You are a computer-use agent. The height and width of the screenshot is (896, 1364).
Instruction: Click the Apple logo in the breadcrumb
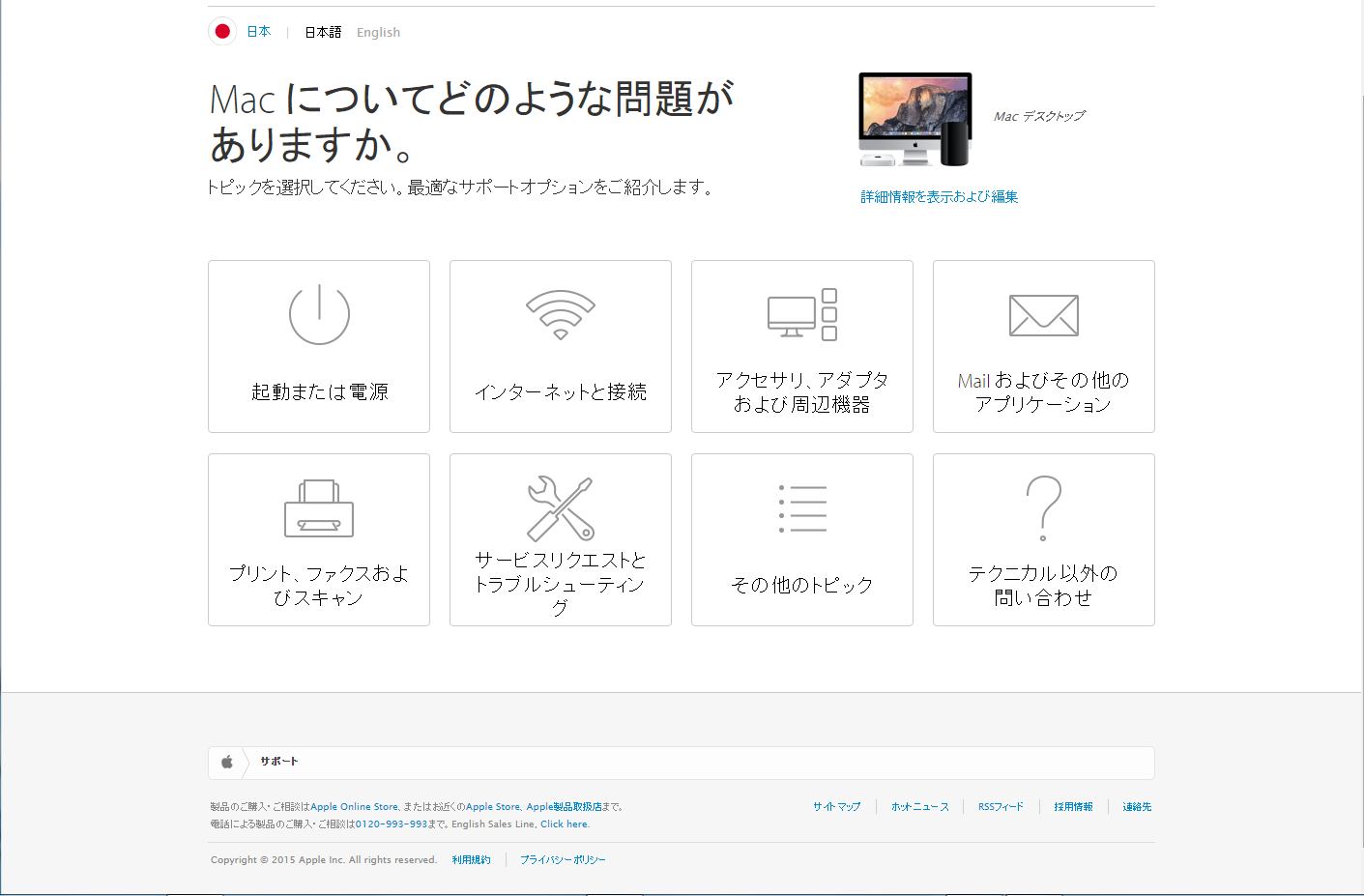[227, 763]
